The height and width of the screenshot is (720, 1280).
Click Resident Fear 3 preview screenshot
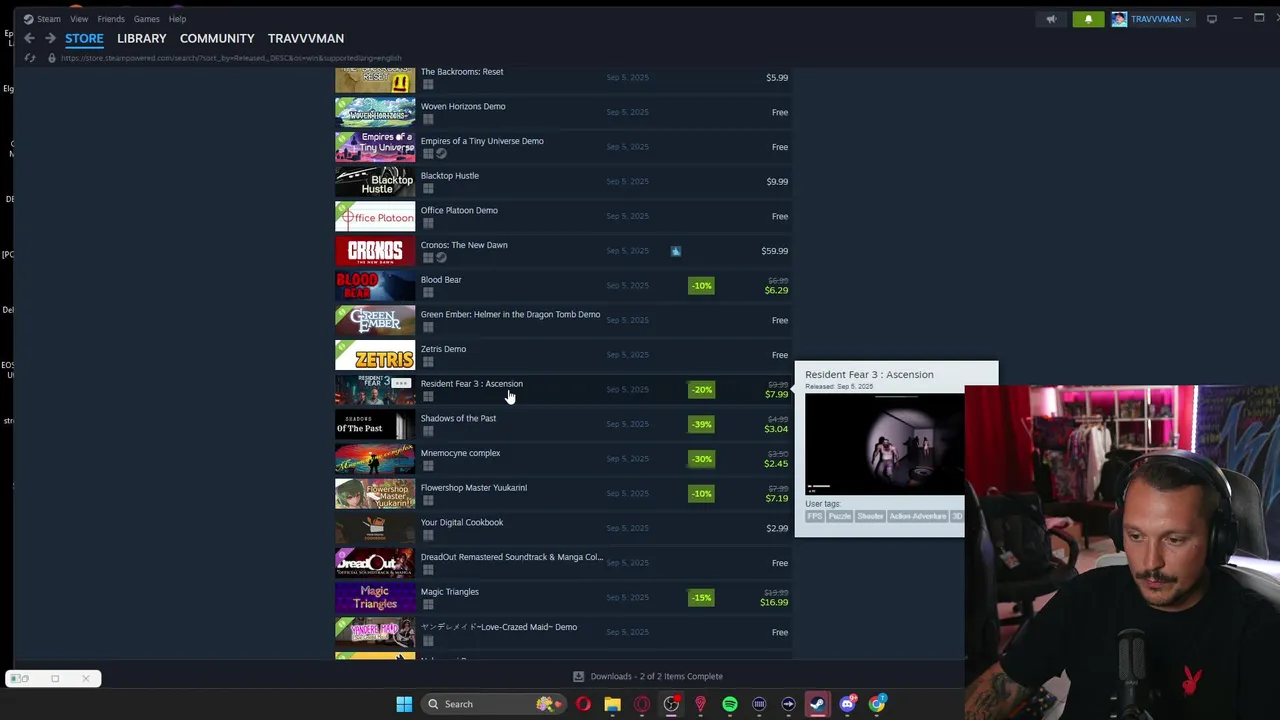pos(885,444)
